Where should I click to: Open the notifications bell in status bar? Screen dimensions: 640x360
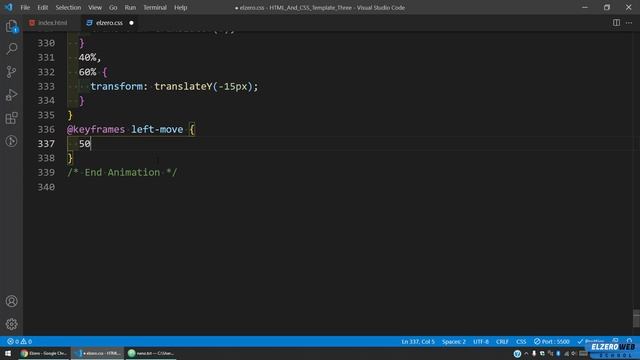tap(629, 340)
